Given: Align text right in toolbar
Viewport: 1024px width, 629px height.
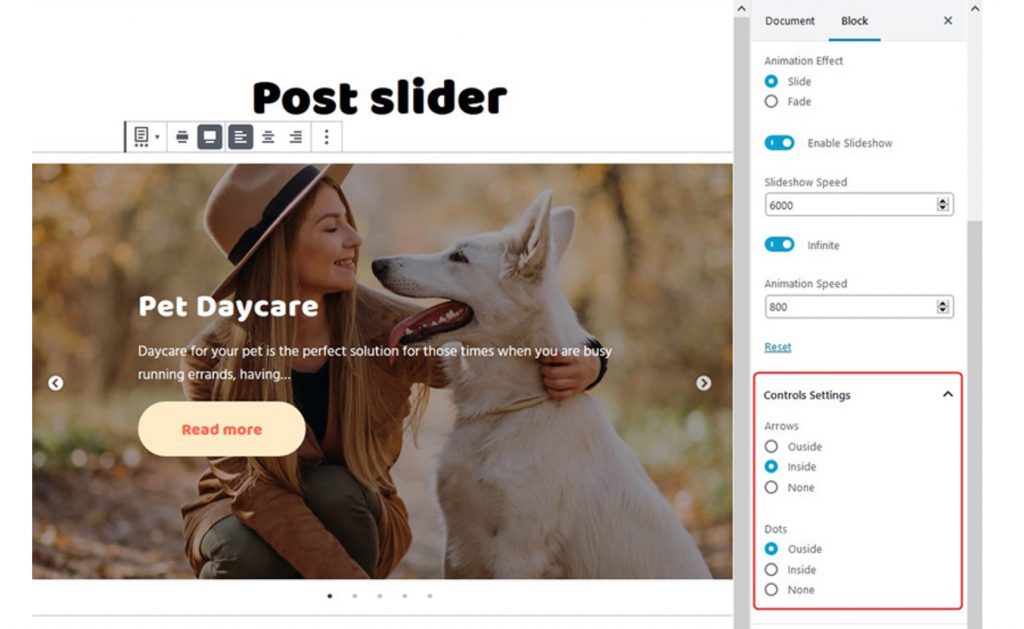Looking at the screenshot, I should coord(296,137).
